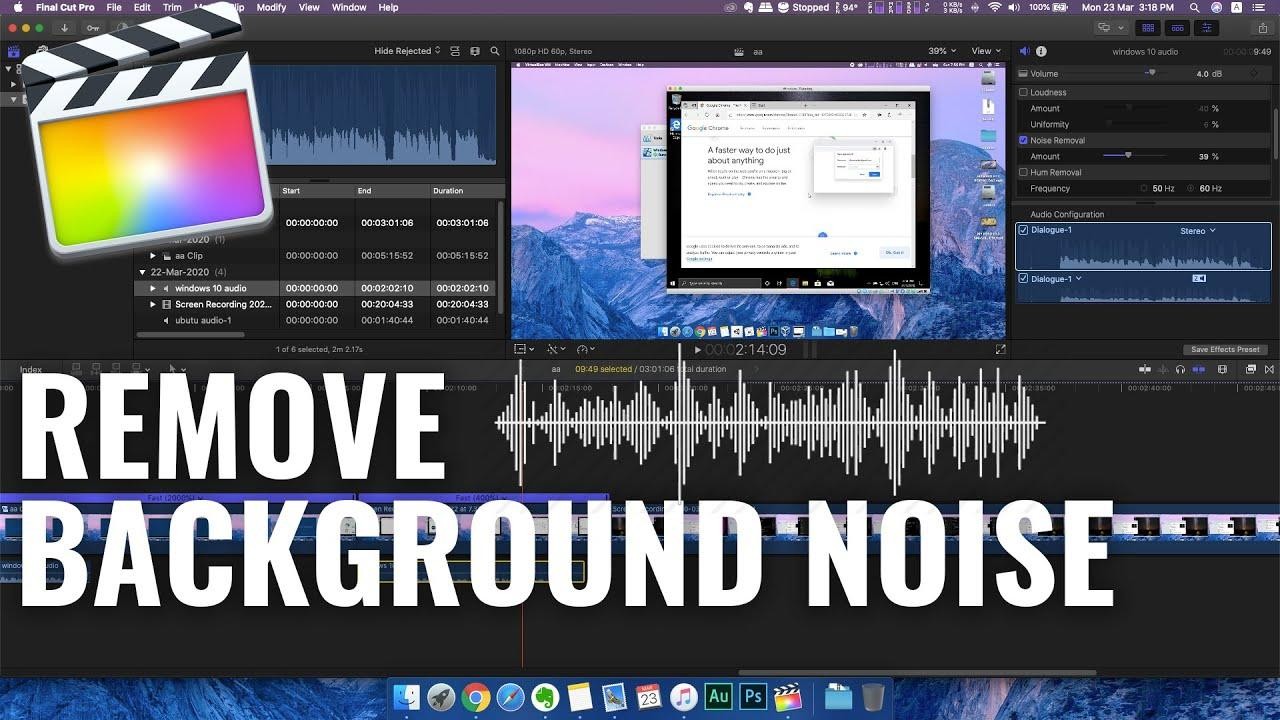The width and height of the screenshot is (1280, 720).
Task: Enable the Loudness checkbox
Action: coord(1023,92)
